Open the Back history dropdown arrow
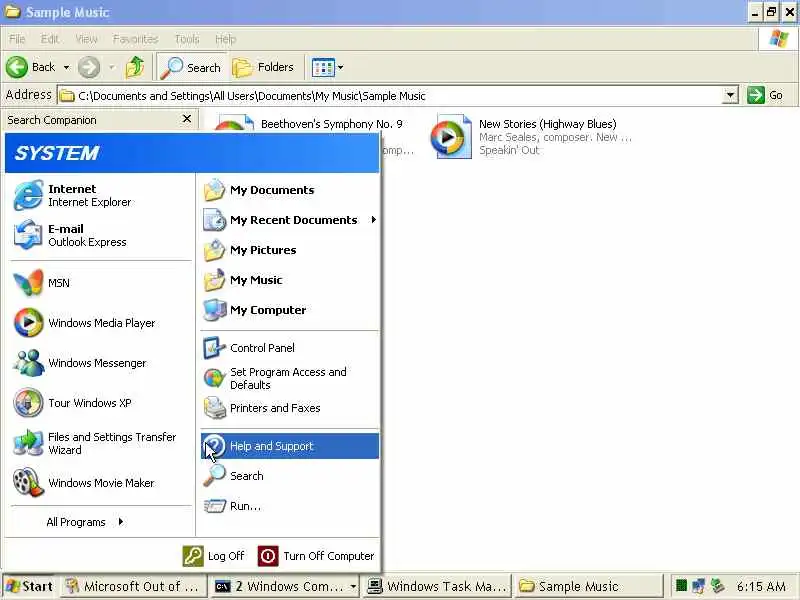 [x=66, y=67]
